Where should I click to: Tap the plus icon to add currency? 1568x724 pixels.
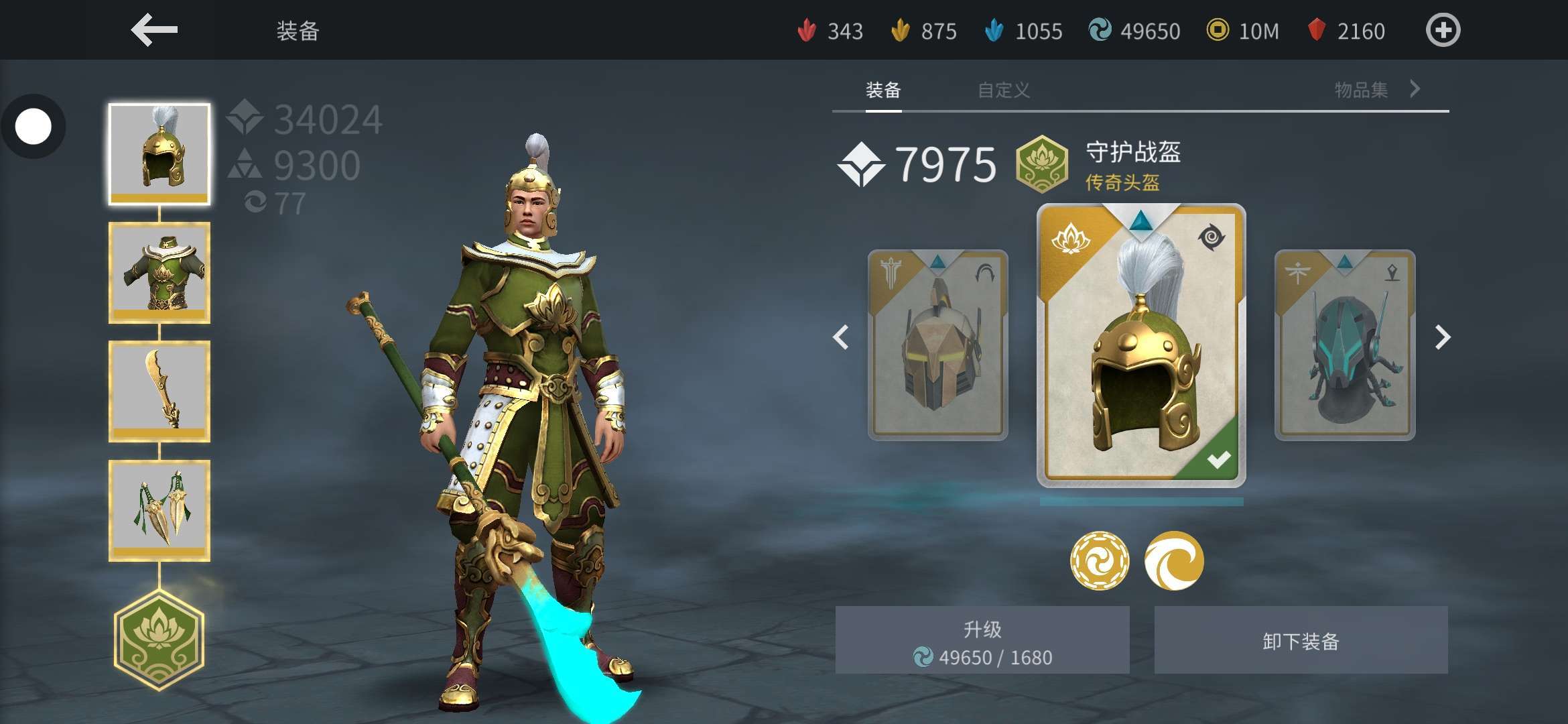(1443, 30)
